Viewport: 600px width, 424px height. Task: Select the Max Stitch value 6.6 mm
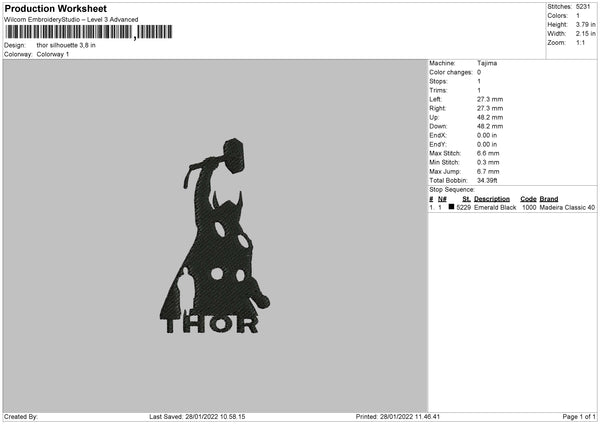click(488, 153)
